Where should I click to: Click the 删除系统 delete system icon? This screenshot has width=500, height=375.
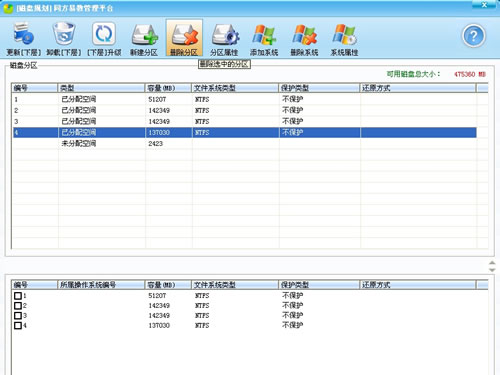(x=304, y=34)
